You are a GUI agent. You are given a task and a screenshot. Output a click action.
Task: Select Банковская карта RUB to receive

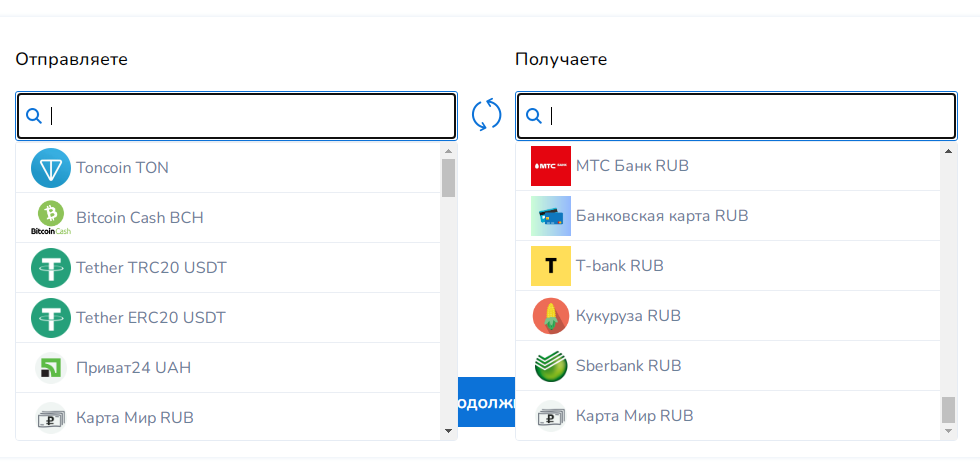(x=728, y=216)
